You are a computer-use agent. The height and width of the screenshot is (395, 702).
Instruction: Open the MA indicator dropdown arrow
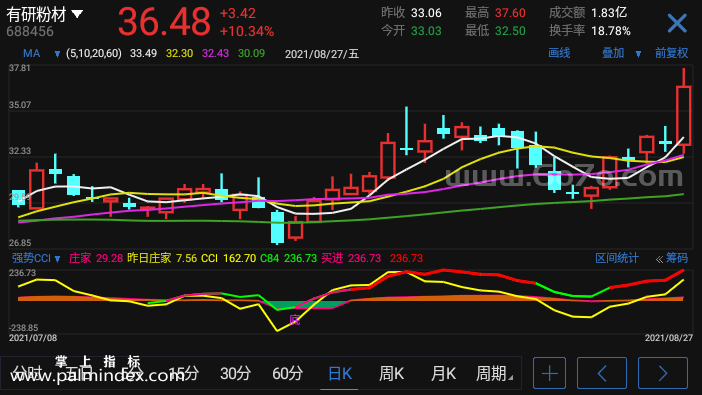click(x=57, y=54)
